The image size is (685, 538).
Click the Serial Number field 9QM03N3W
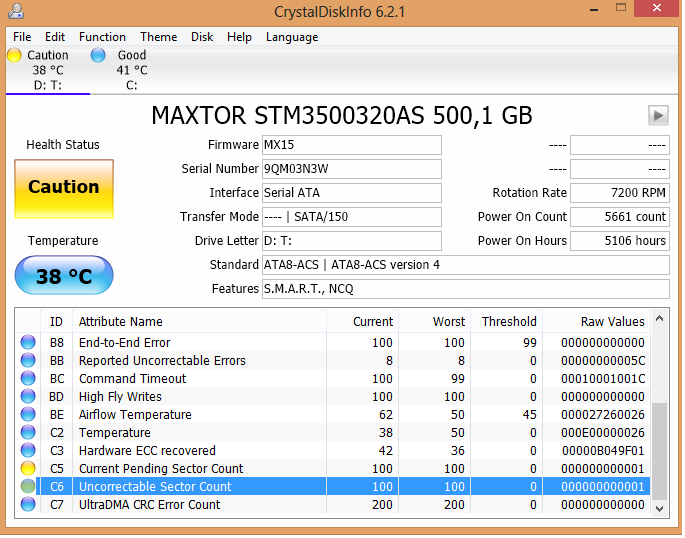click(x=352, y=169)
